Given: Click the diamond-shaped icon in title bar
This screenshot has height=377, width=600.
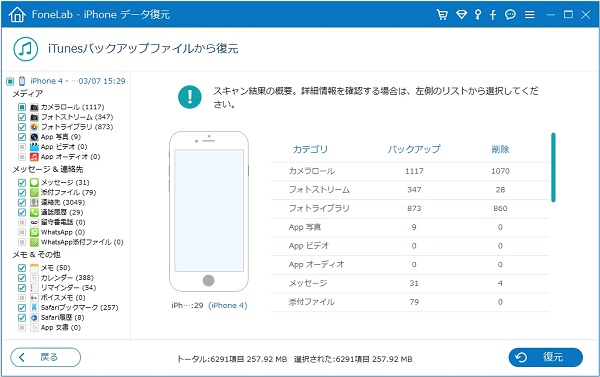Looking at the screenshot, I should point(461,15).
